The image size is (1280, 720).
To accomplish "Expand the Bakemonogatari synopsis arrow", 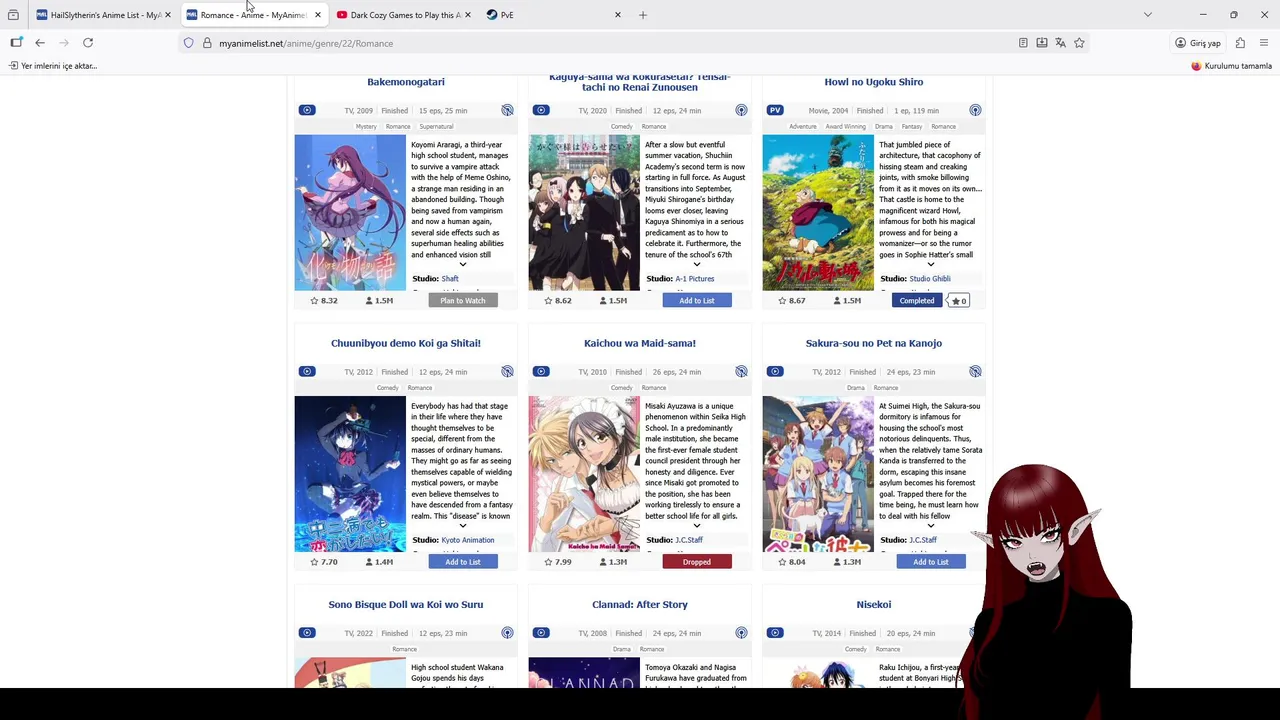I will pyautogui.click(x=462, y=265).
